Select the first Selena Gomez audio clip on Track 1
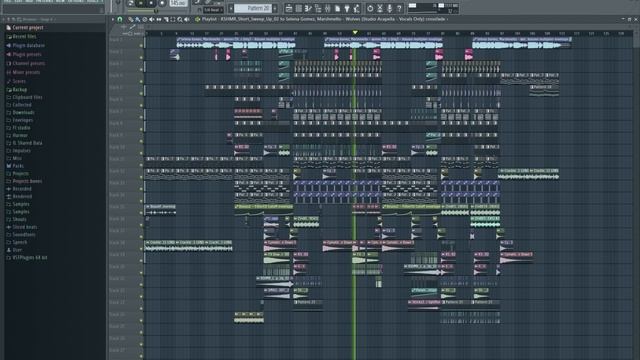This screenshot has width=640, height=360. (236, 42)
